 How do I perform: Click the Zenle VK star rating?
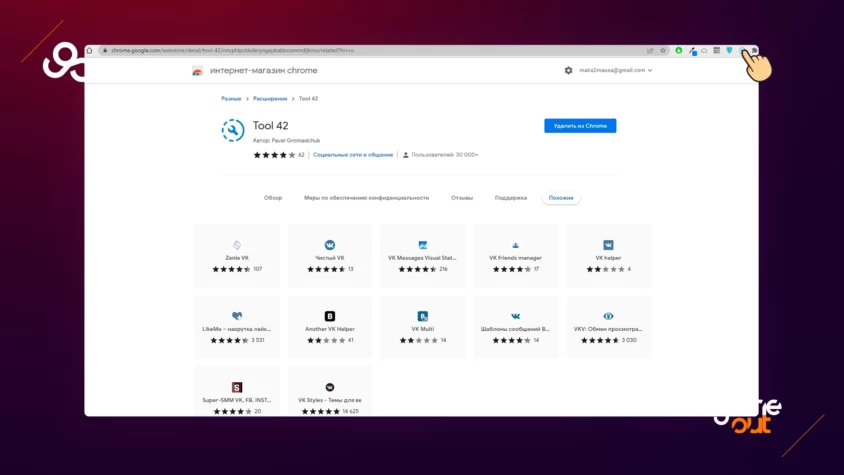pyautogui.click(x=231, y=269)
